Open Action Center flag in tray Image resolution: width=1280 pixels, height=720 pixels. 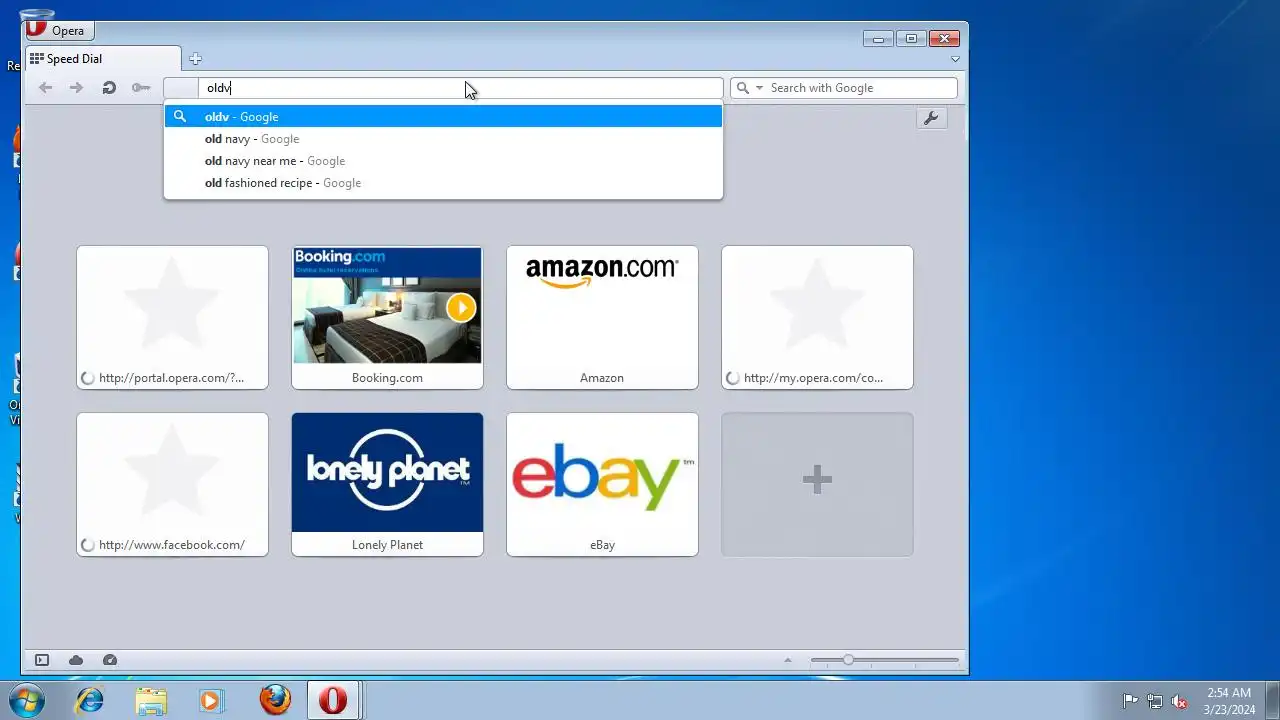pos(1130,701)
